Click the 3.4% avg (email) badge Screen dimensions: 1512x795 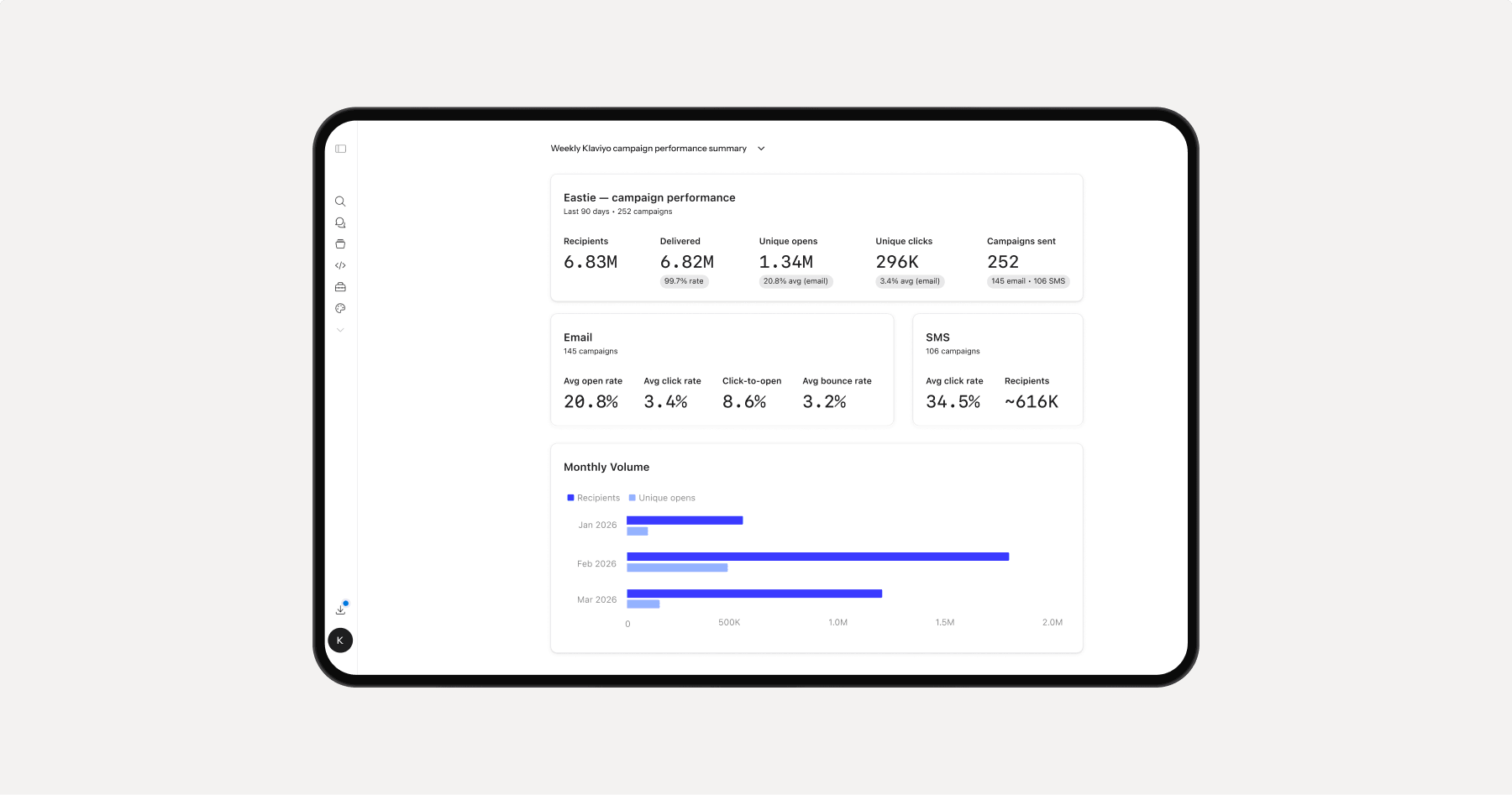(x=910, y=281)
